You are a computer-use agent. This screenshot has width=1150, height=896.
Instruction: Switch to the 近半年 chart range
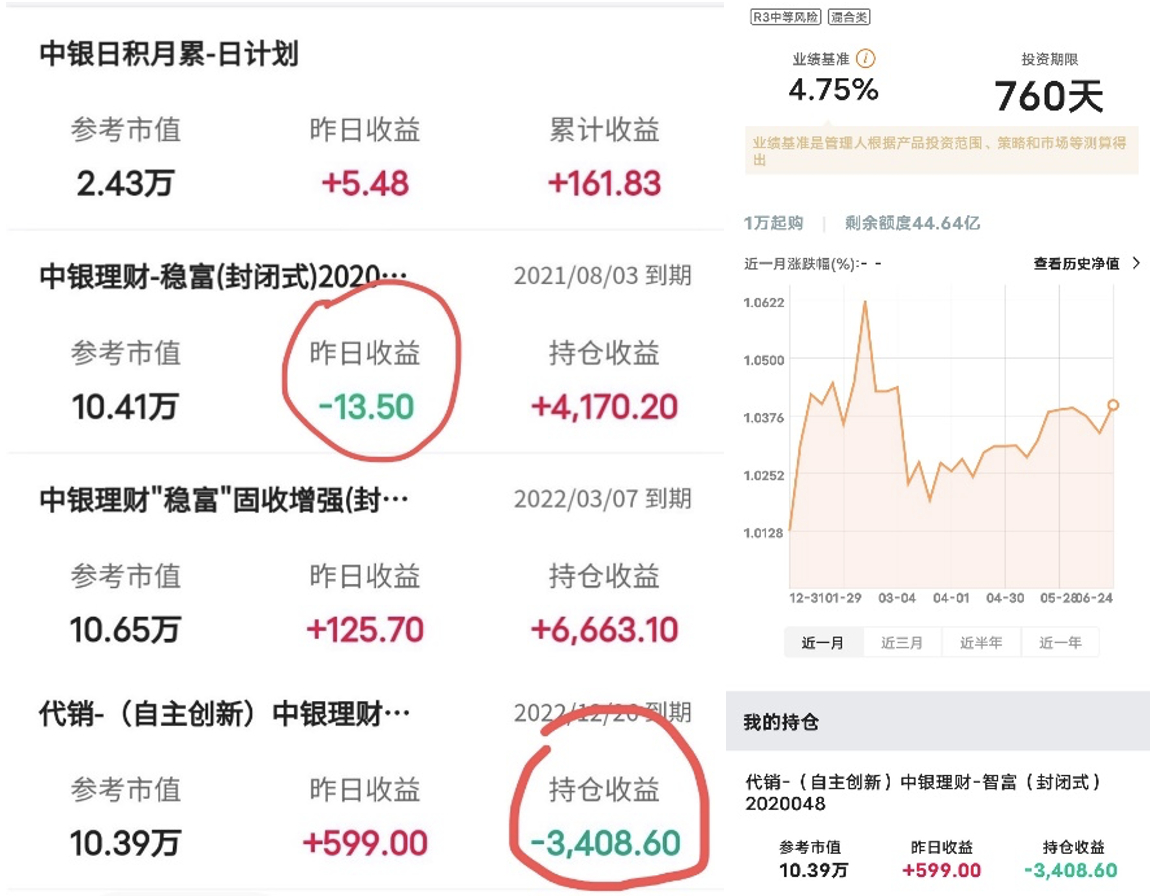(980, 643)
